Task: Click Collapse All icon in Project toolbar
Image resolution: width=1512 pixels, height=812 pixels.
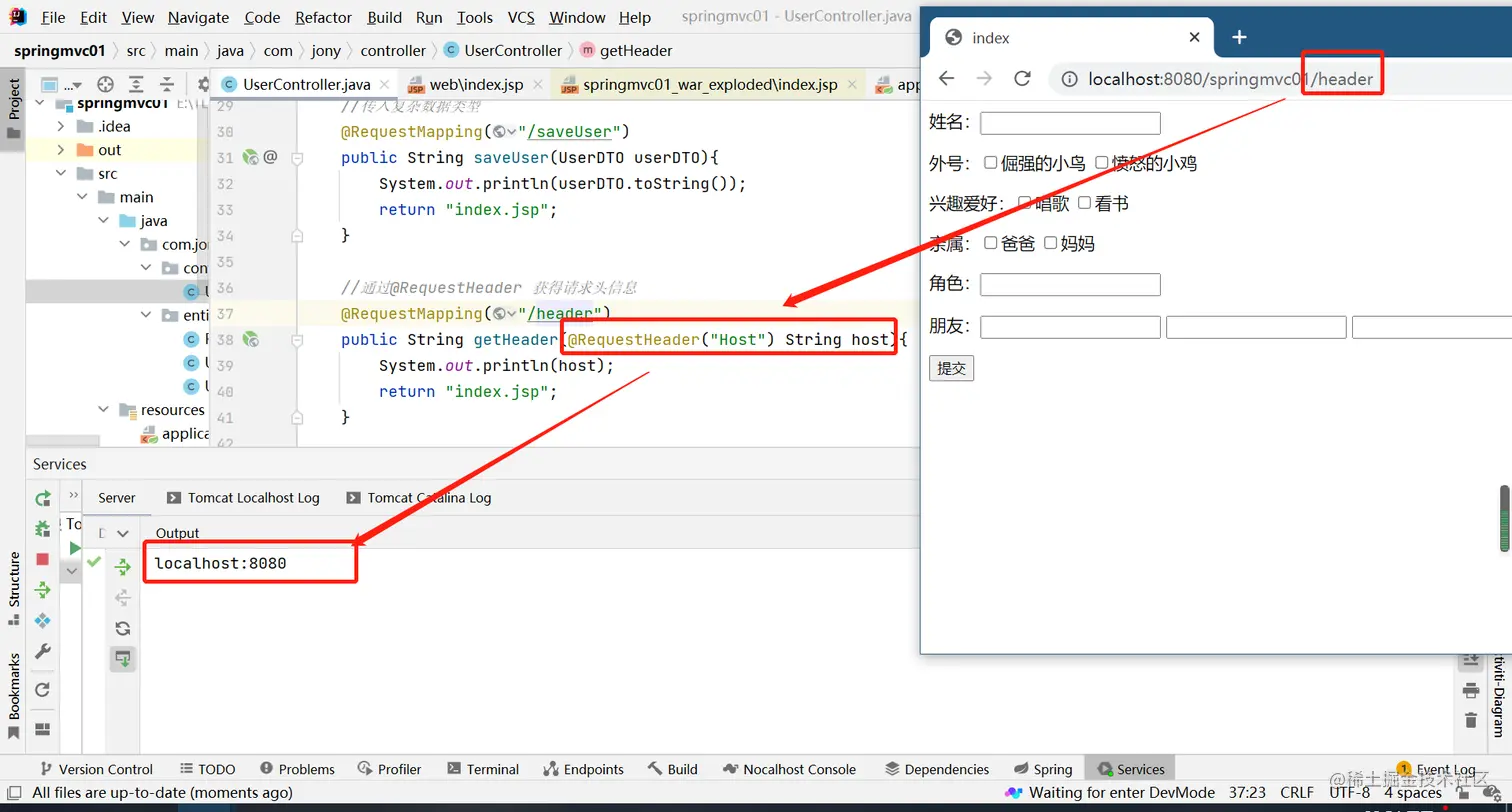Action: pos(167,85)
